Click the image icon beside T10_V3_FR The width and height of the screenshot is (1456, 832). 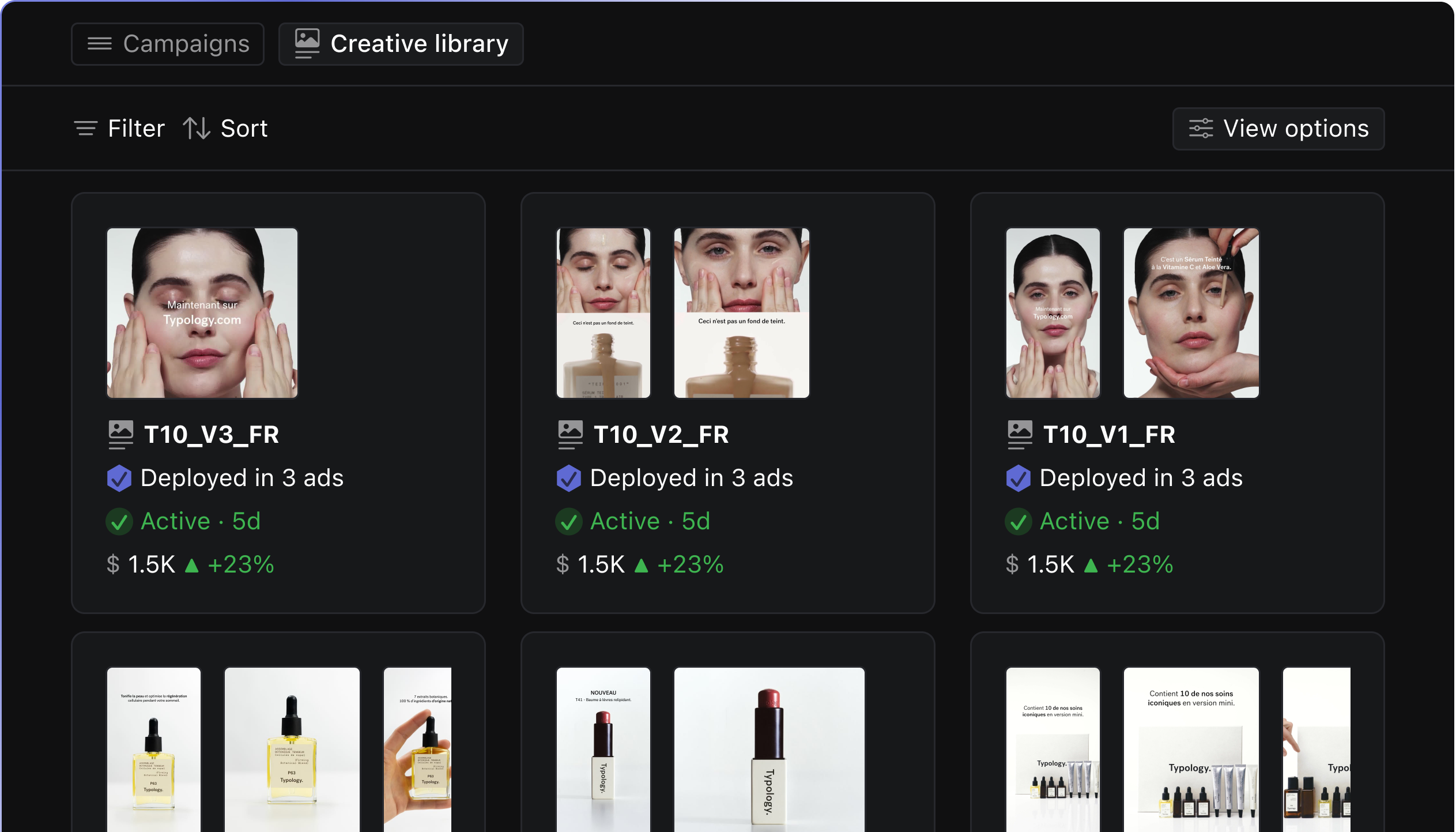coord(121,435)
